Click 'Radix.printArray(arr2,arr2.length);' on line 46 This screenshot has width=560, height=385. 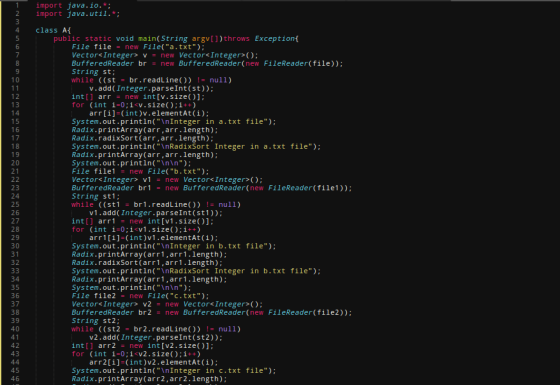149,379
